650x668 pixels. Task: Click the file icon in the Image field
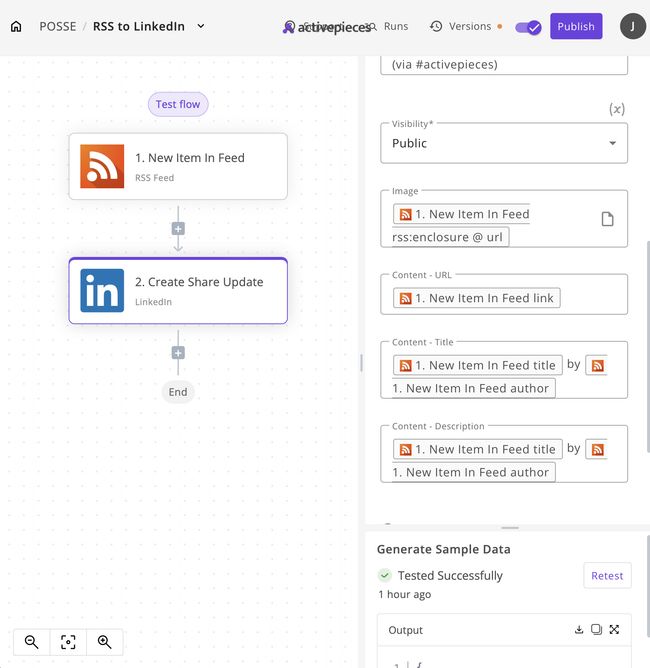pos(607,219)
